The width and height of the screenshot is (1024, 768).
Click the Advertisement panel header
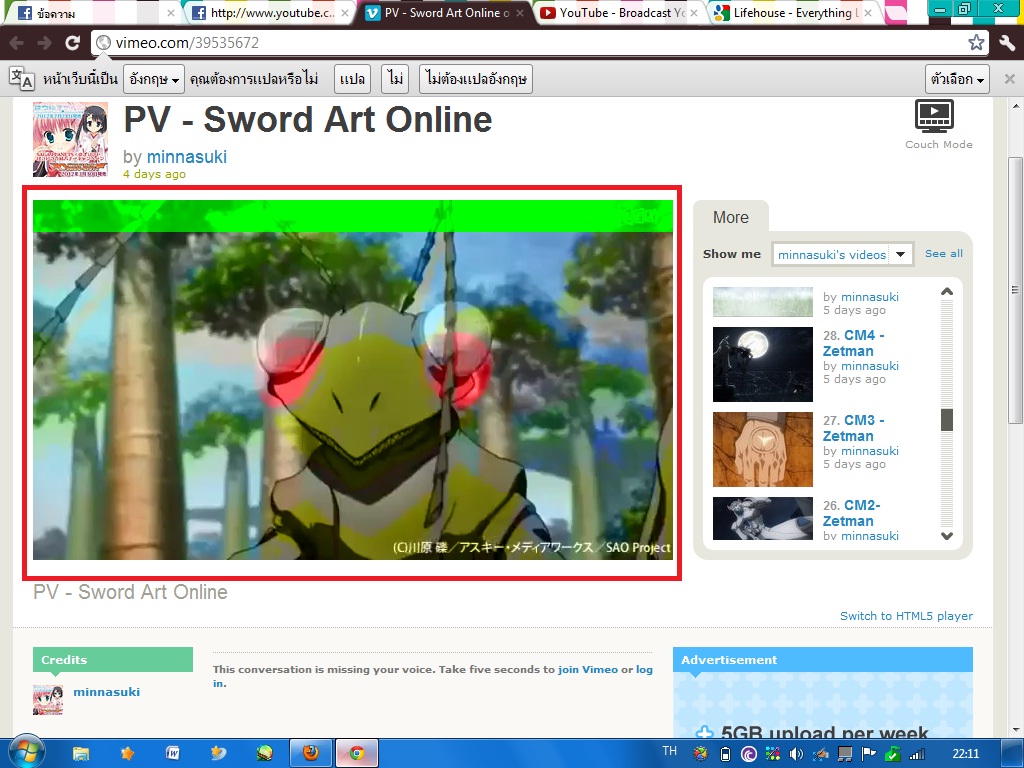(x=823, y=660)
